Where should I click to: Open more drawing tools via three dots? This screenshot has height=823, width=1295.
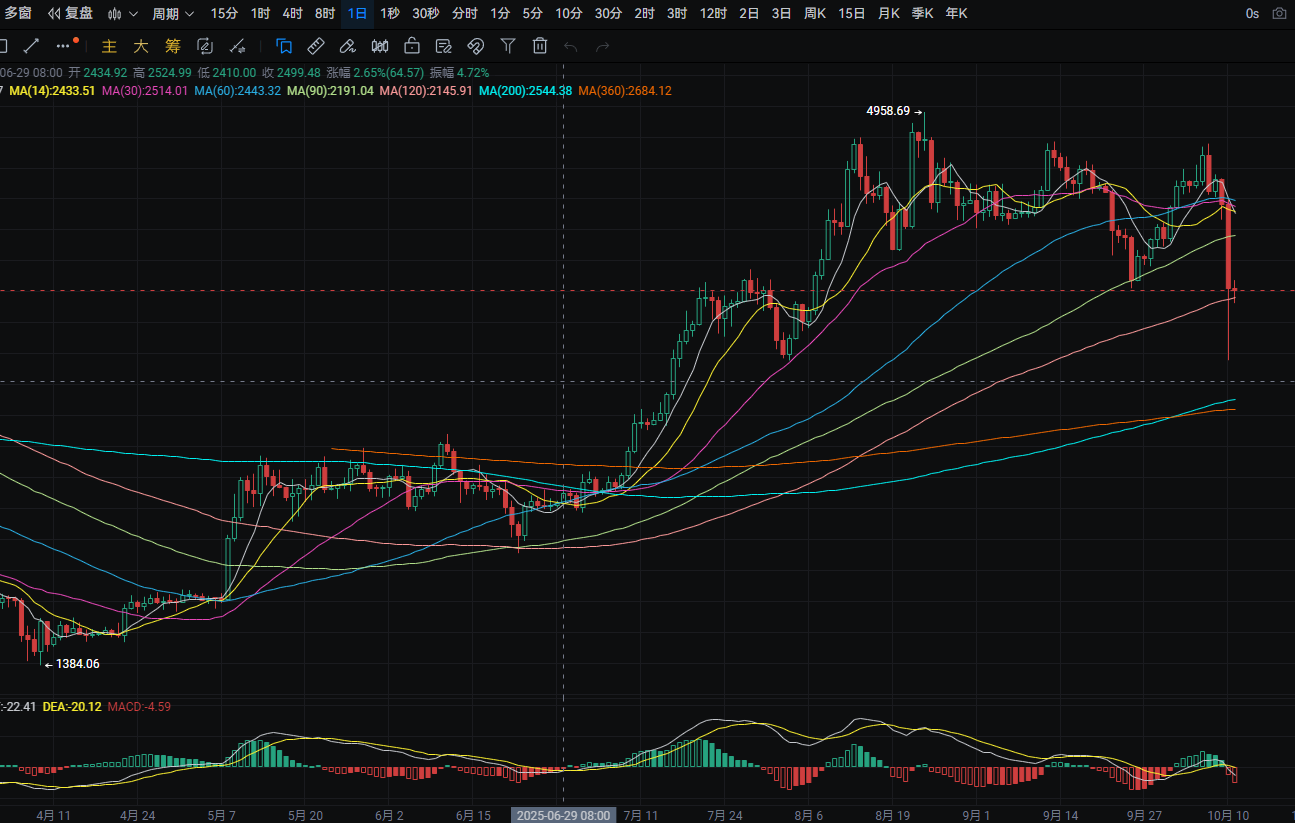pyautogui.click(x=65, y=45)
